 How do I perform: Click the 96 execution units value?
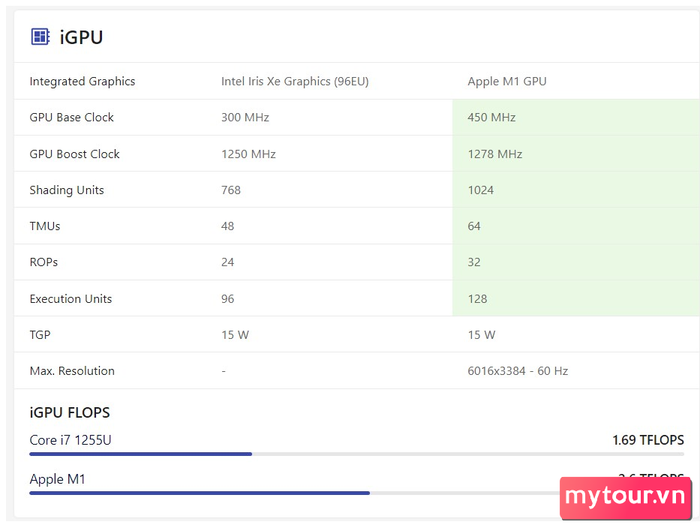(x=227, y=299)
